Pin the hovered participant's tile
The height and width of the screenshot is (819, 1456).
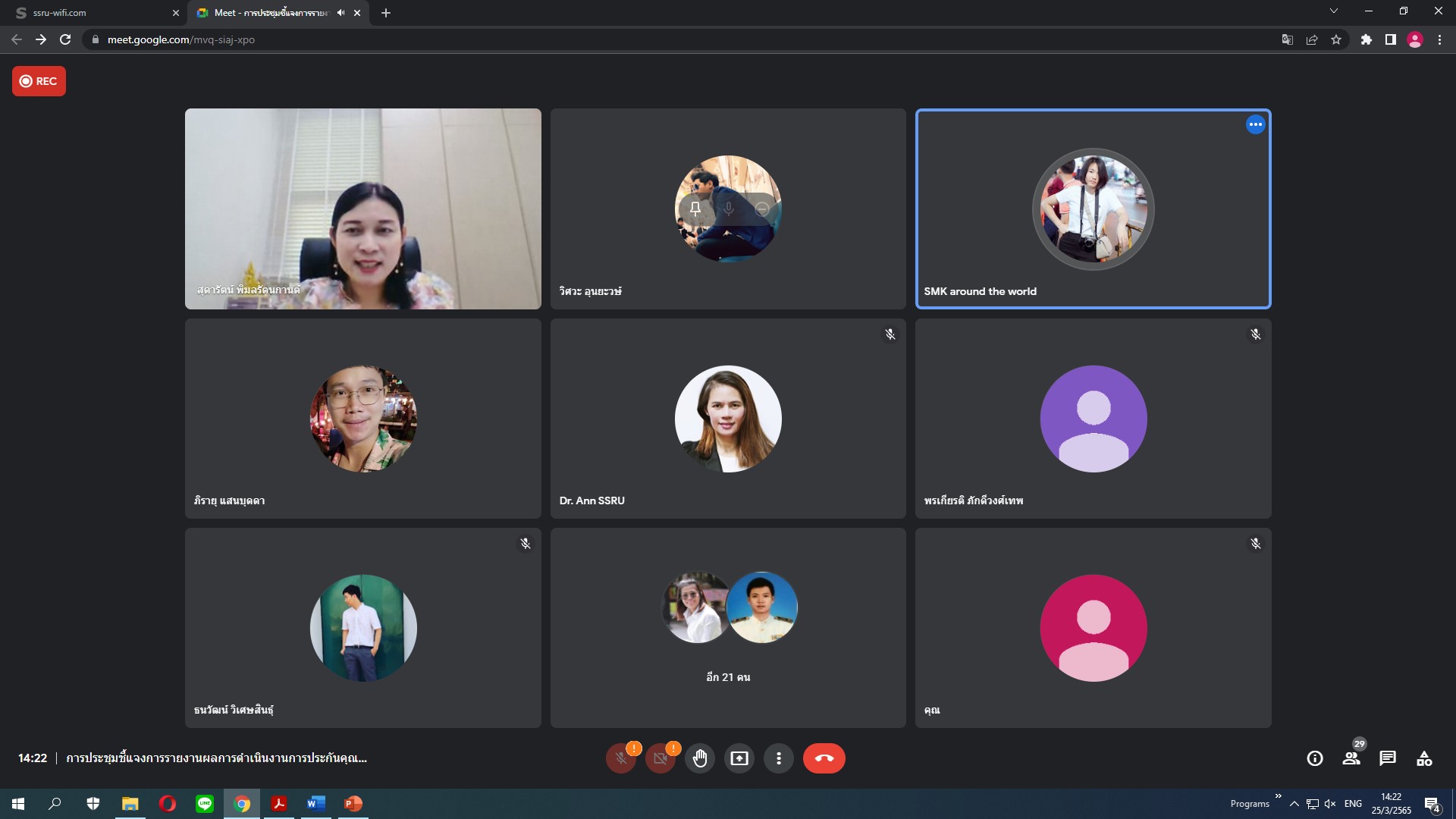coord(695,209)
